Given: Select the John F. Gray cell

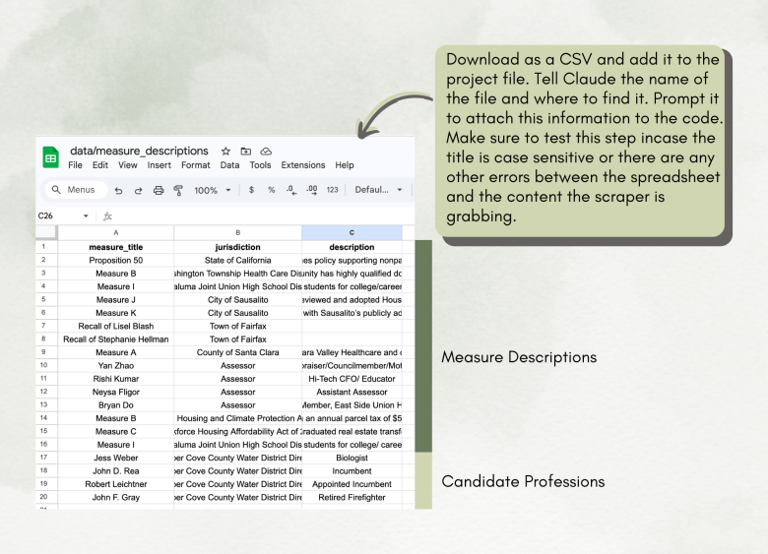Looking at the screenshot, I should (116, 497).
